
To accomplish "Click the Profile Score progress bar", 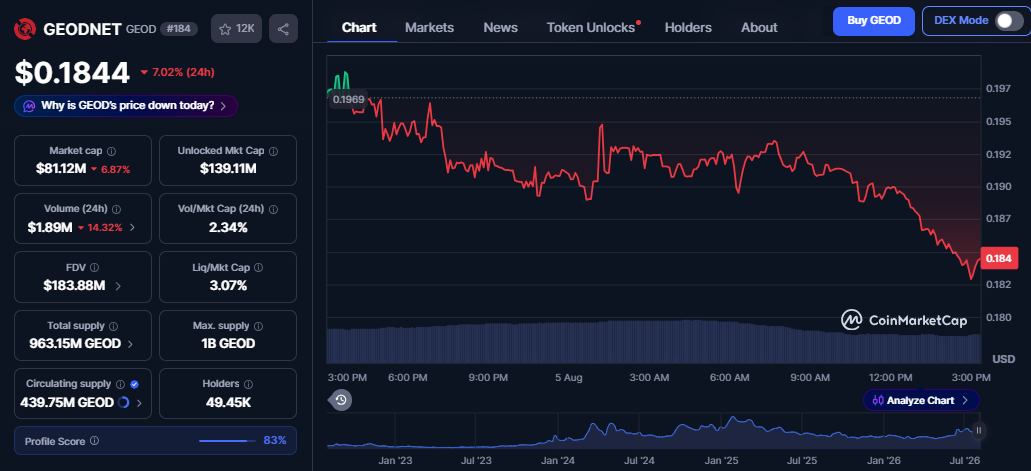I will tap(228, 441).
